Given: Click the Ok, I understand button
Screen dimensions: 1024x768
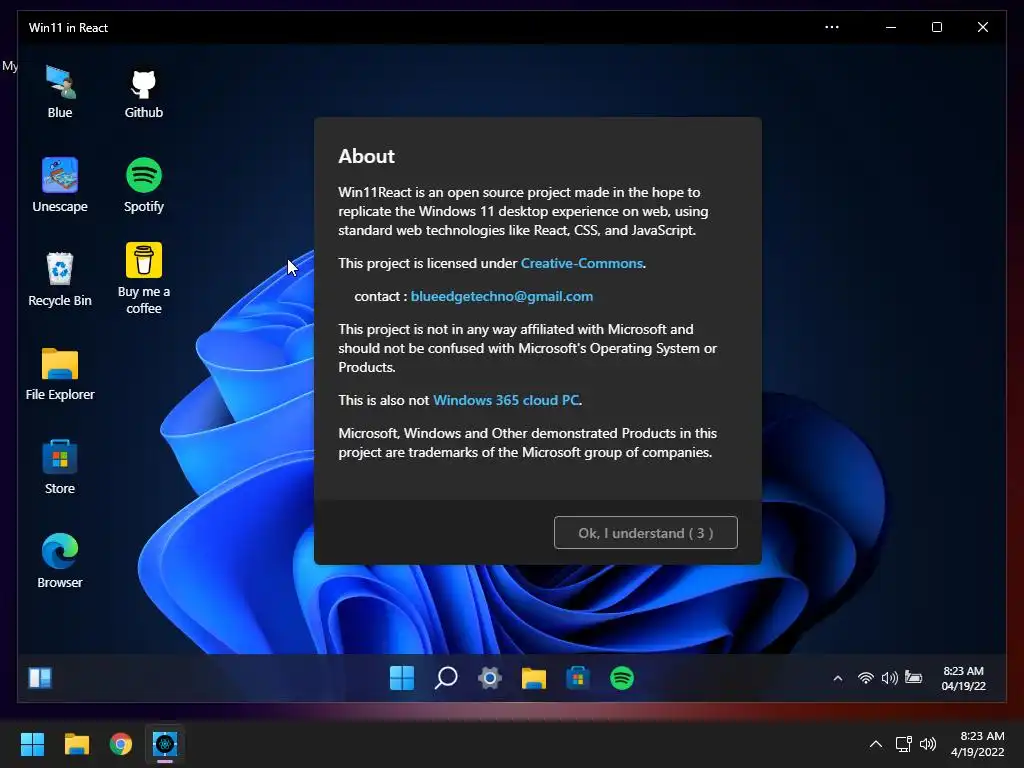Looking at the screenshot, I should click(x=645, y=533).
